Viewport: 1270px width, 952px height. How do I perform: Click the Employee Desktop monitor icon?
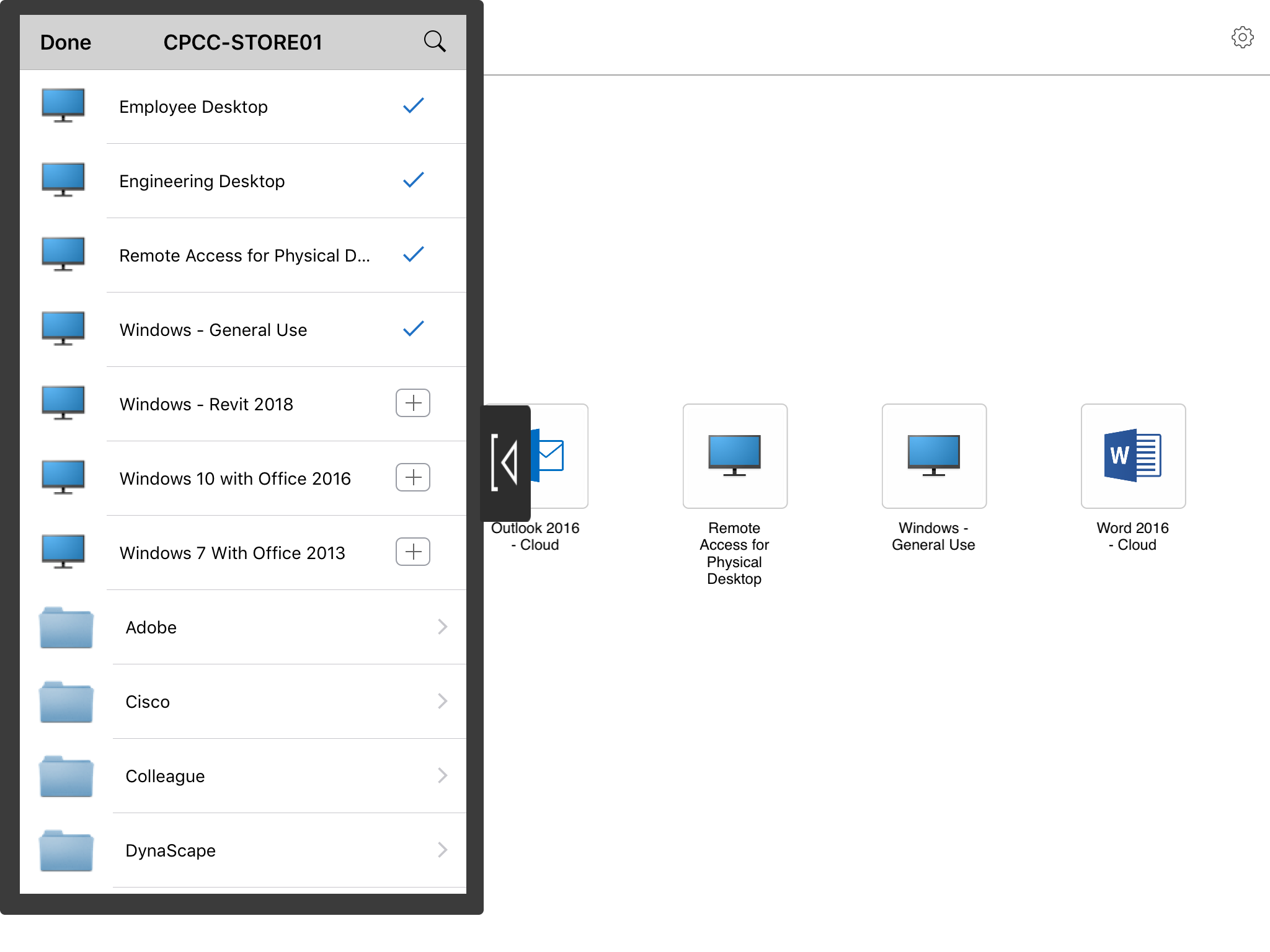[x=63, y=105]
